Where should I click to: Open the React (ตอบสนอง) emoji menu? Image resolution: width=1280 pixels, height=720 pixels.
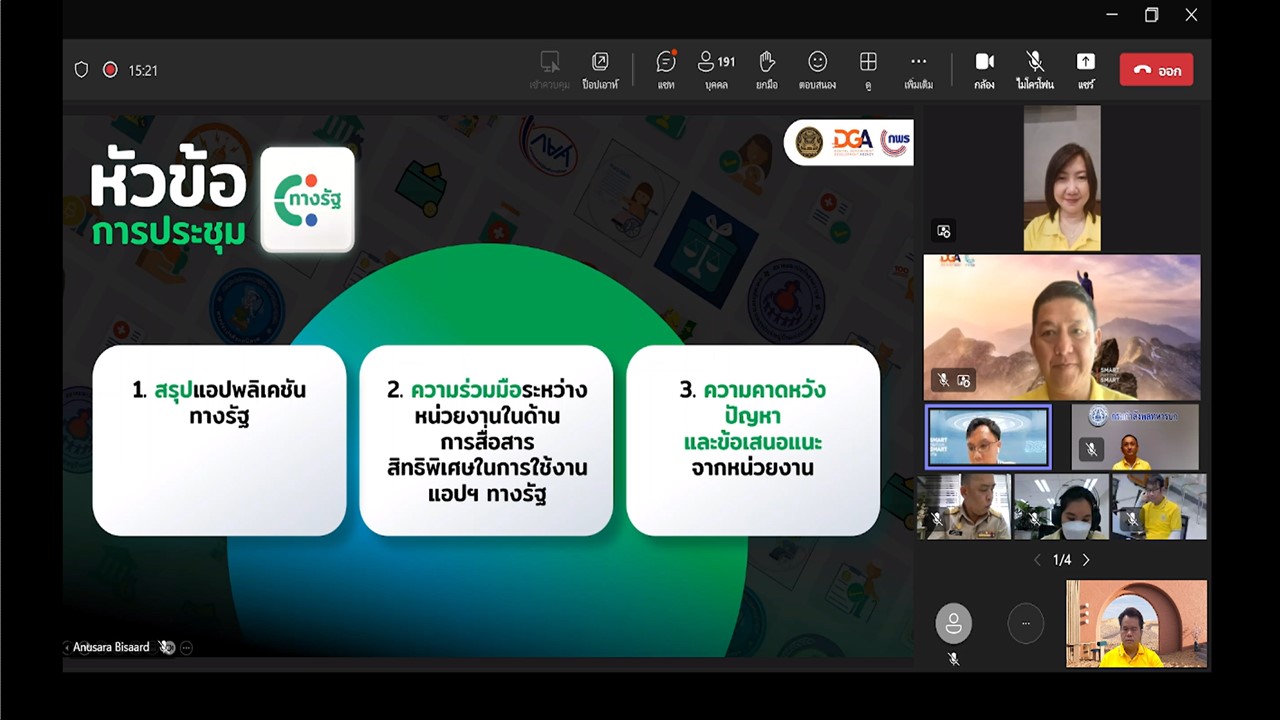click(817, 70)
